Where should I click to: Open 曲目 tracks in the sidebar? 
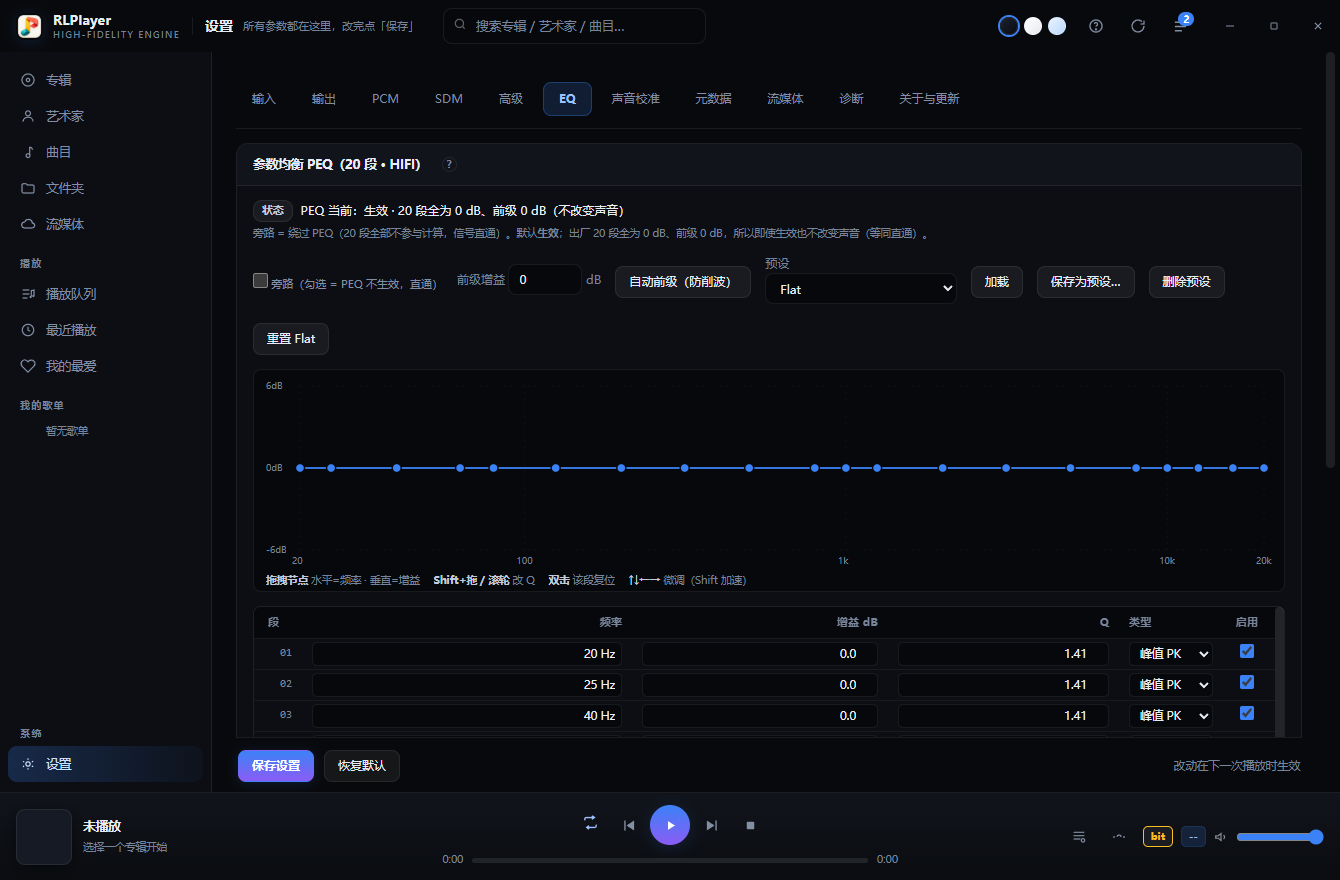(x=105, y=152)
